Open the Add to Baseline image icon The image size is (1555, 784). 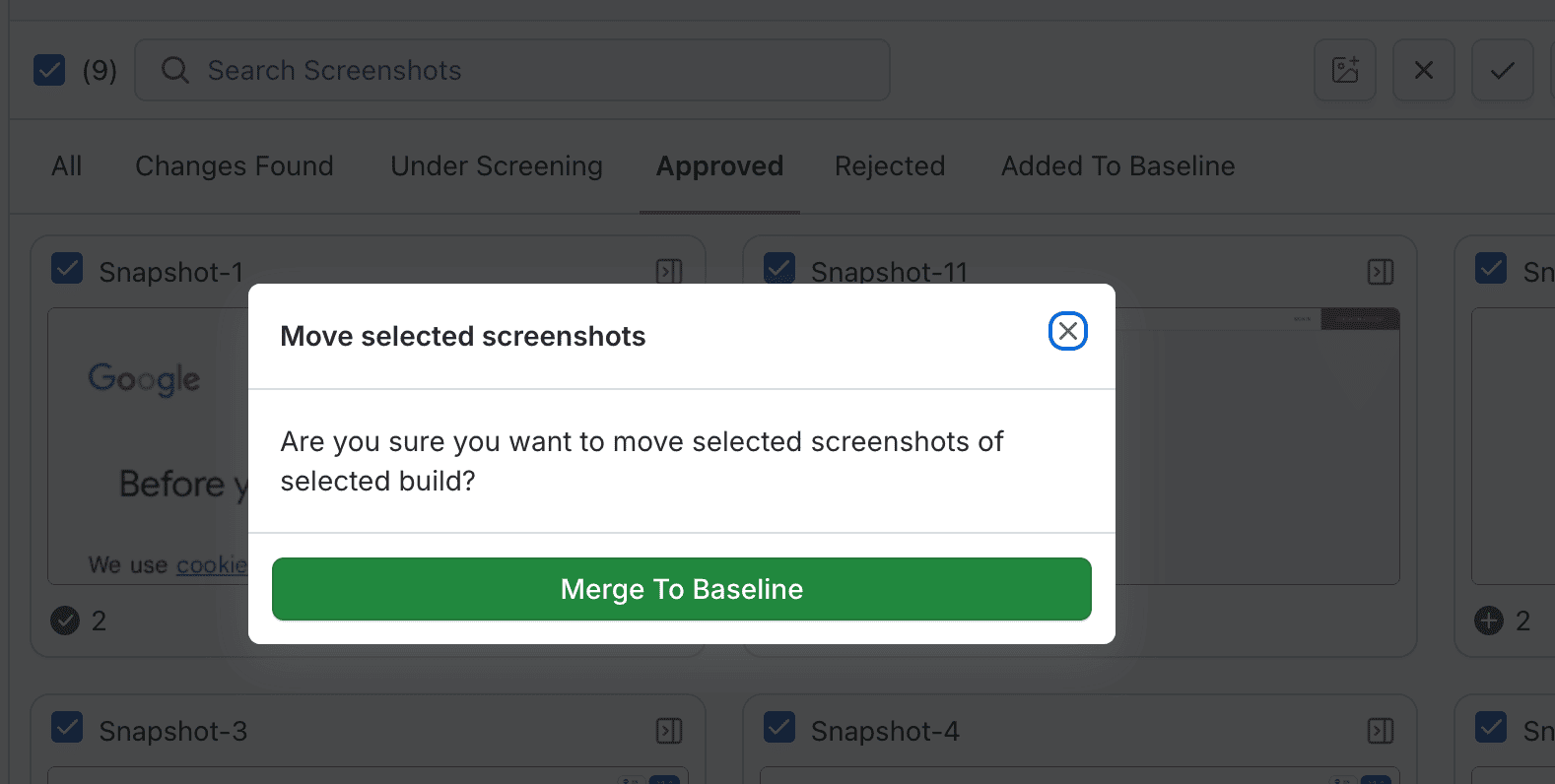(x=1344, y=70)
